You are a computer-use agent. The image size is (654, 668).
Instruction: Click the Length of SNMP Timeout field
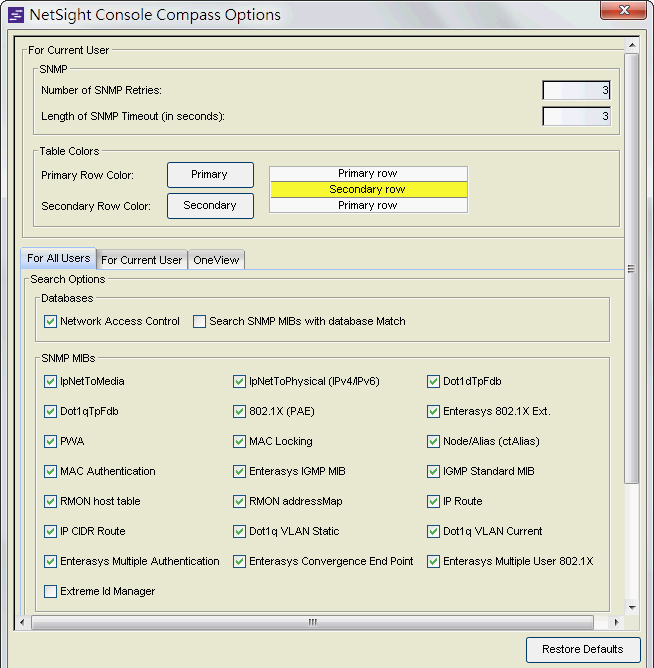click(x=576, y=116)
